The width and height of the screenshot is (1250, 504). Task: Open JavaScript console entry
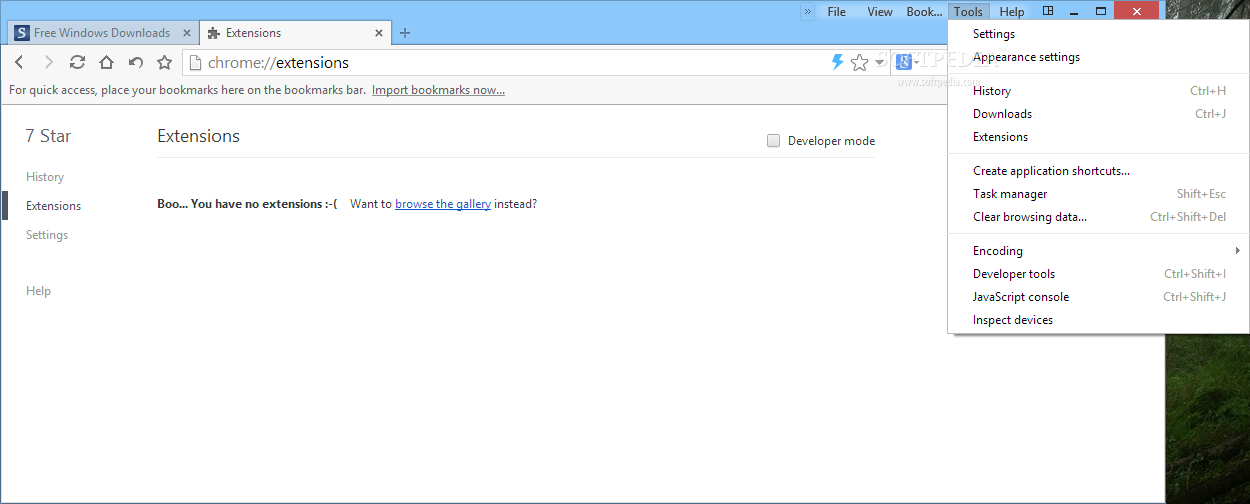[1098, 297]
